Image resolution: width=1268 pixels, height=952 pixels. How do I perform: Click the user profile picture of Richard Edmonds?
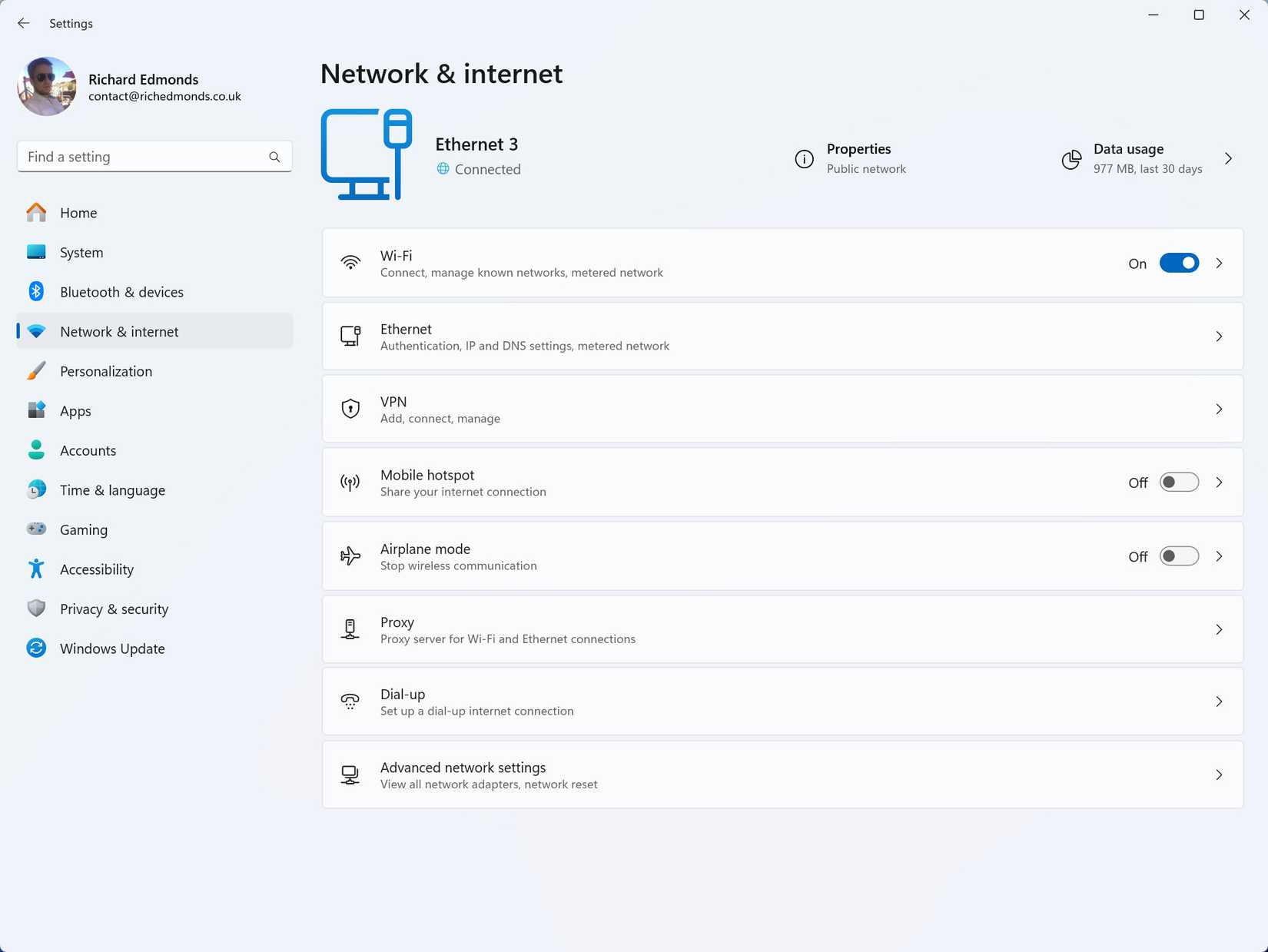click(x=46, y=86)
